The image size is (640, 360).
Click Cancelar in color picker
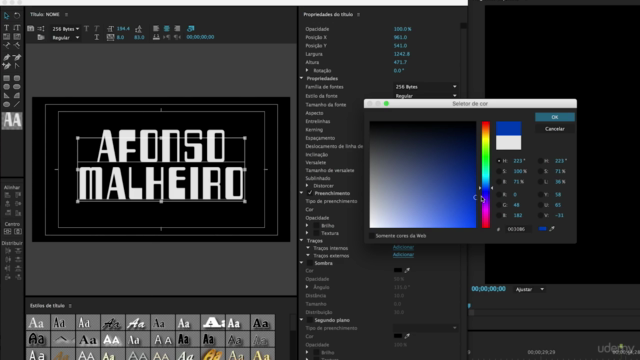coord(555,129)
